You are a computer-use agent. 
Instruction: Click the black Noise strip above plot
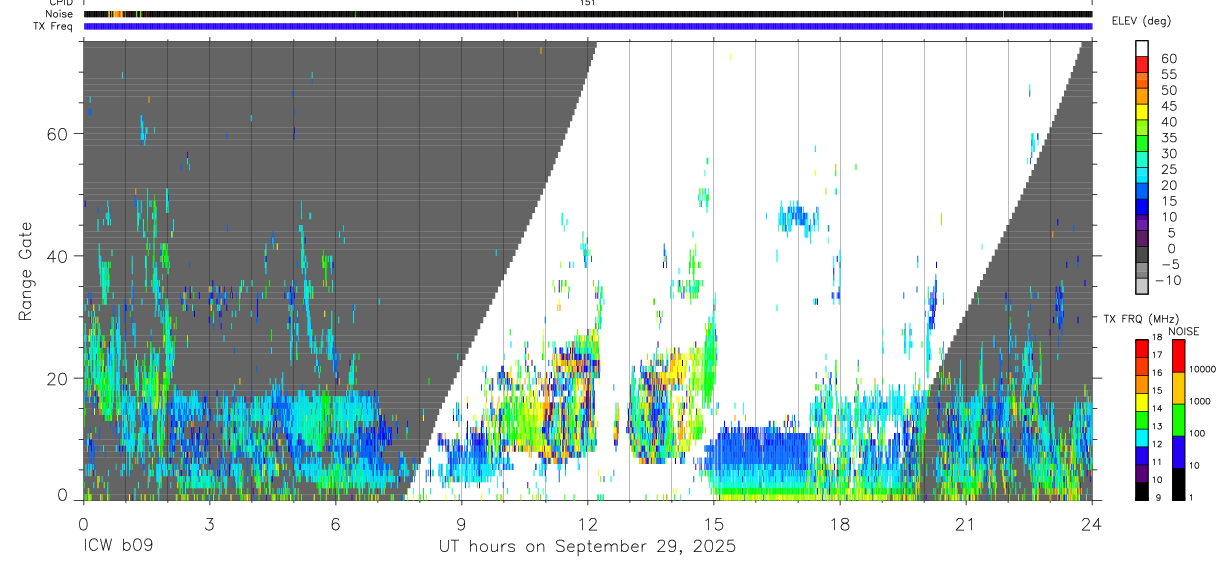click(x=588, y=14)
